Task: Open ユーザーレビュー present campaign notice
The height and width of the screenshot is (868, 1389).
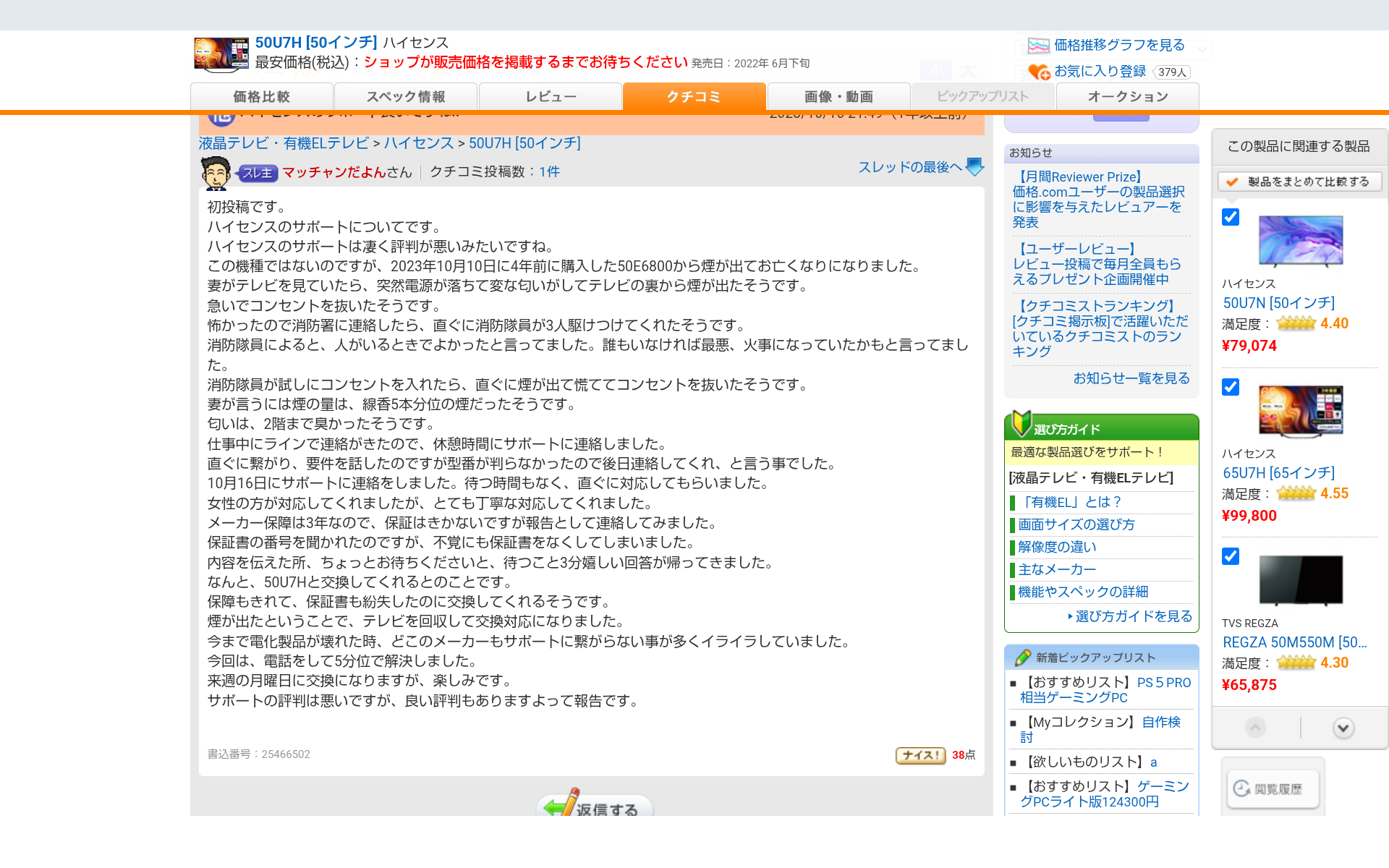Action: 1097,264
